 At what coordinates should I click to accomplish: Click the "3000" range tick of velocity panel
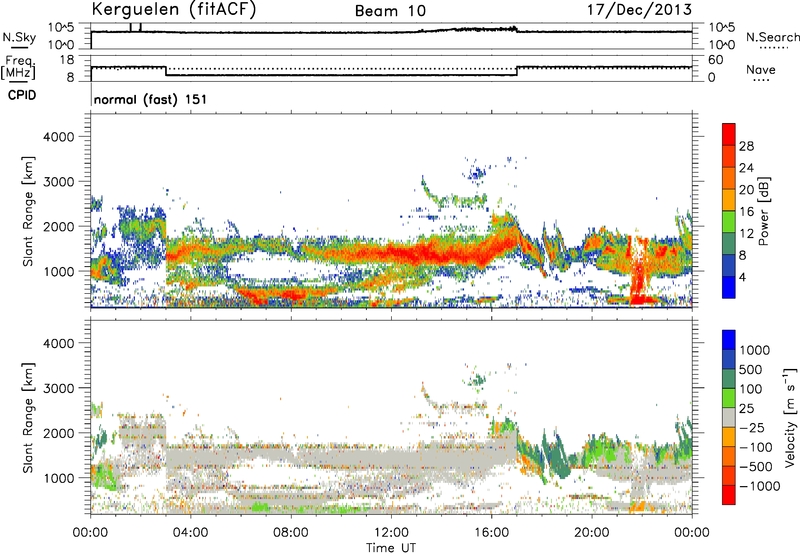coord(59,388)
